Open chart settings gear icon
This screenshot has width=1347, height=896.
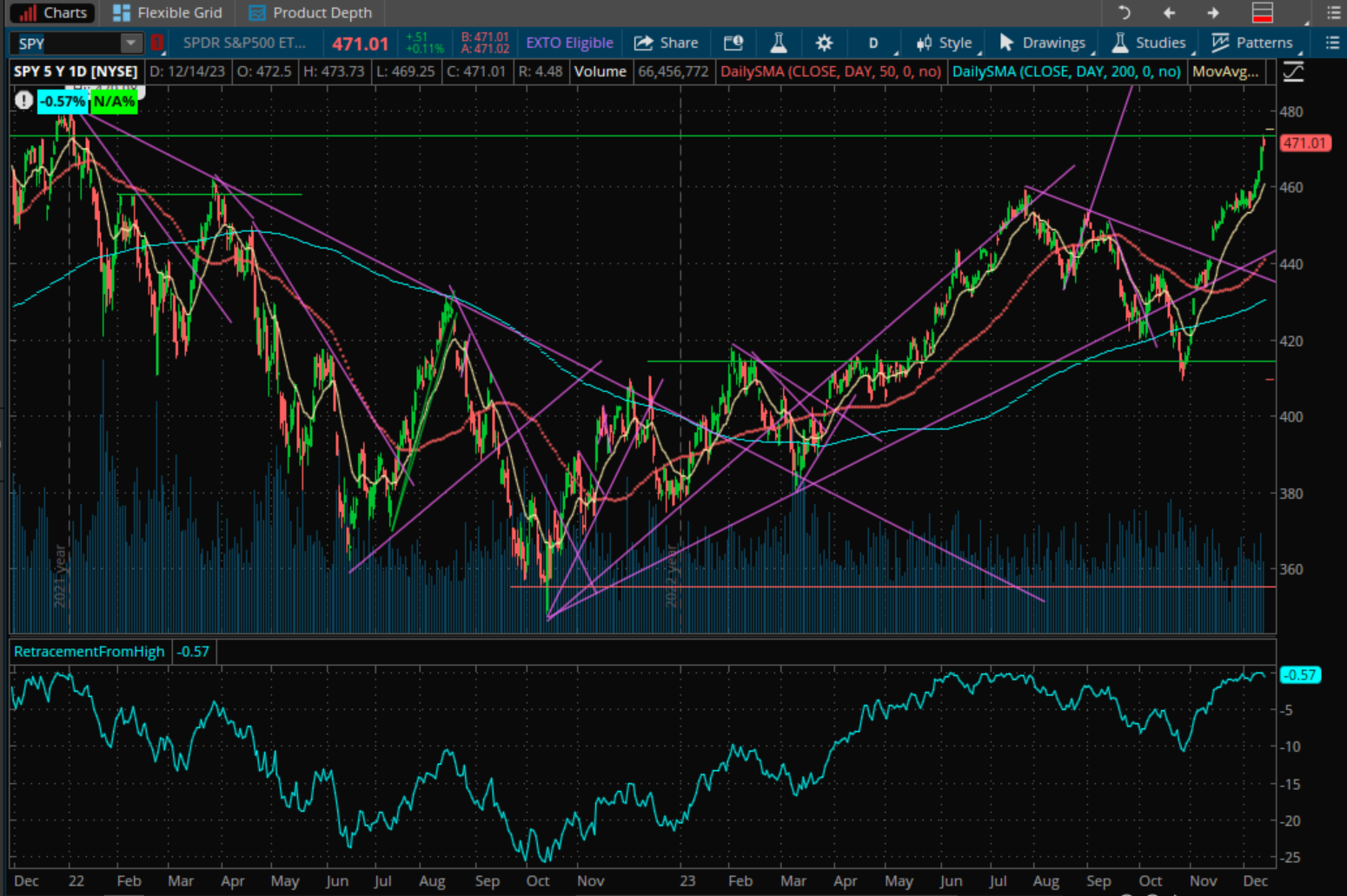tap(824, 43)
